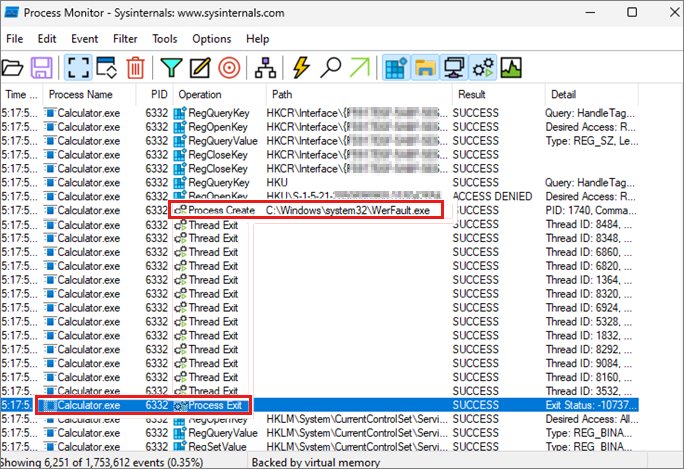Image resolution: width=684 pixels, height=469 pixels.
Task: Select the Include Process From Window target icon
Action: 229,68
